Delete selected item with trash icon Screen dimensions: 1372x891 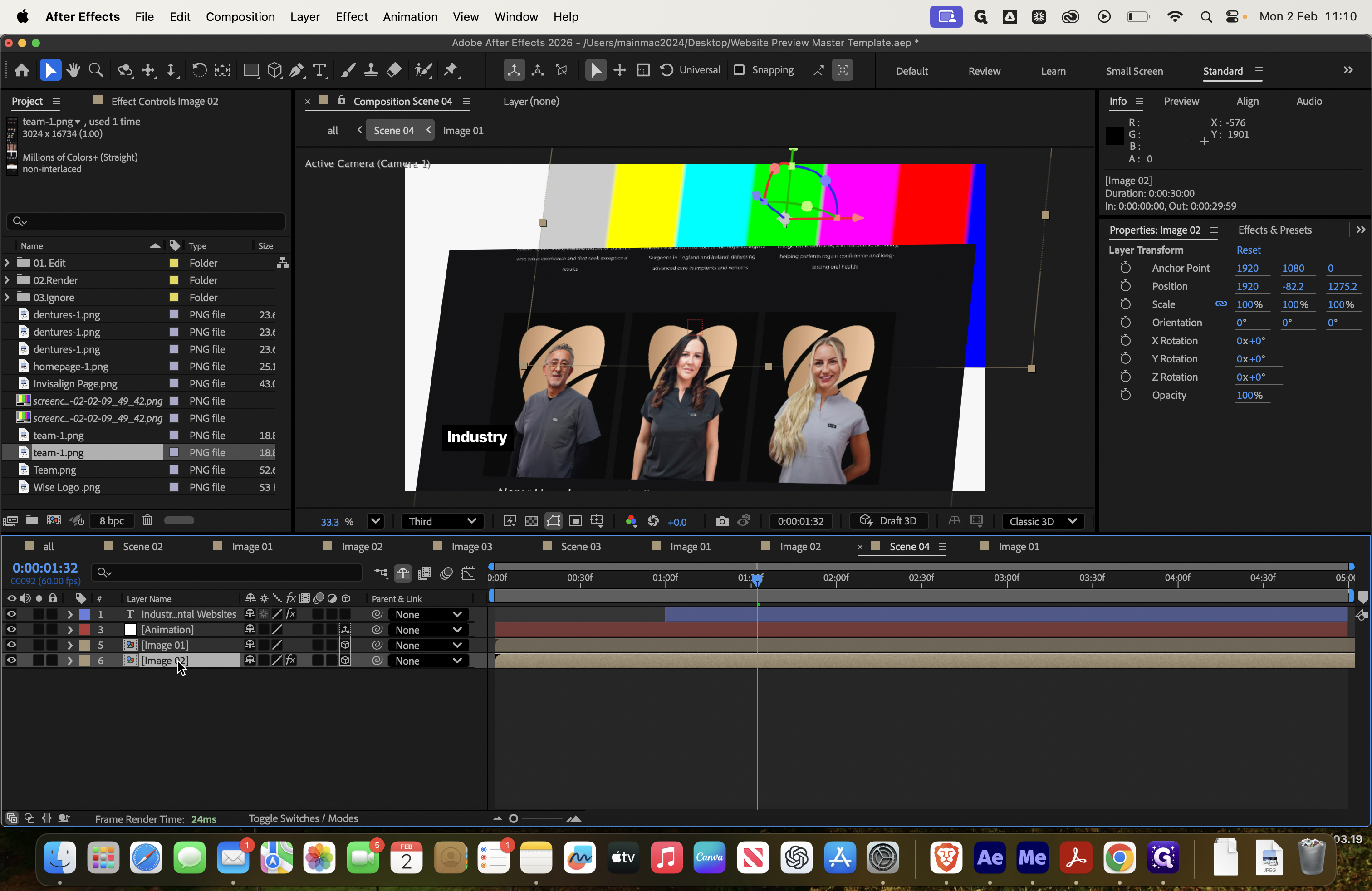[147, 520]
